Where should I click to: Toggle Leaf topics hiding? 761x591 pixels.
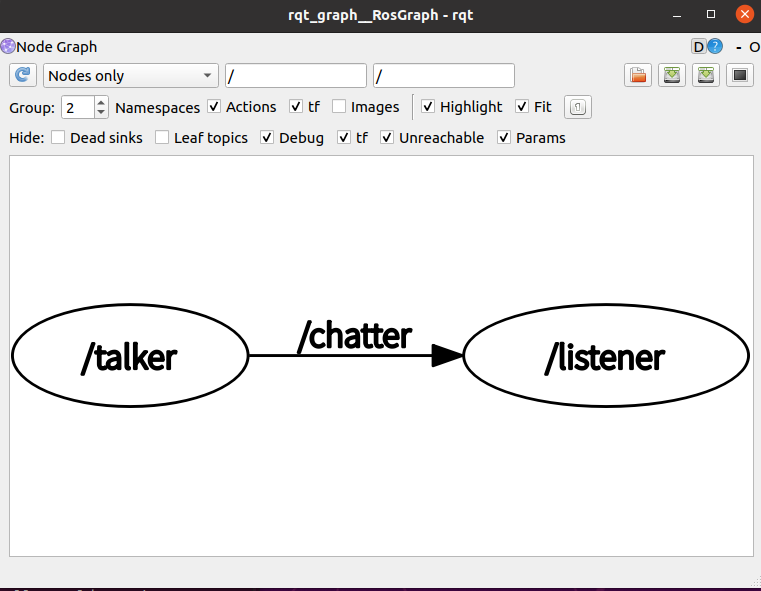(162, 138)
